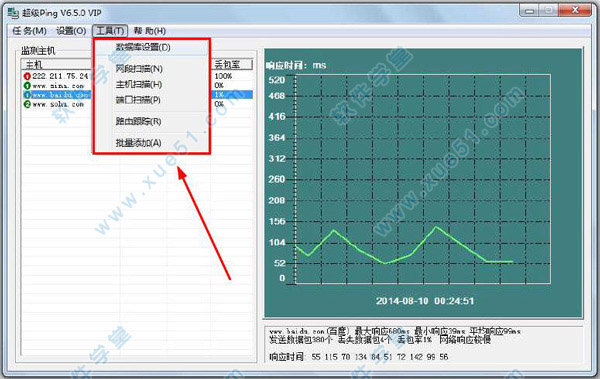
Task: Open the 设置(O) menu
Action: pos(71,31)
